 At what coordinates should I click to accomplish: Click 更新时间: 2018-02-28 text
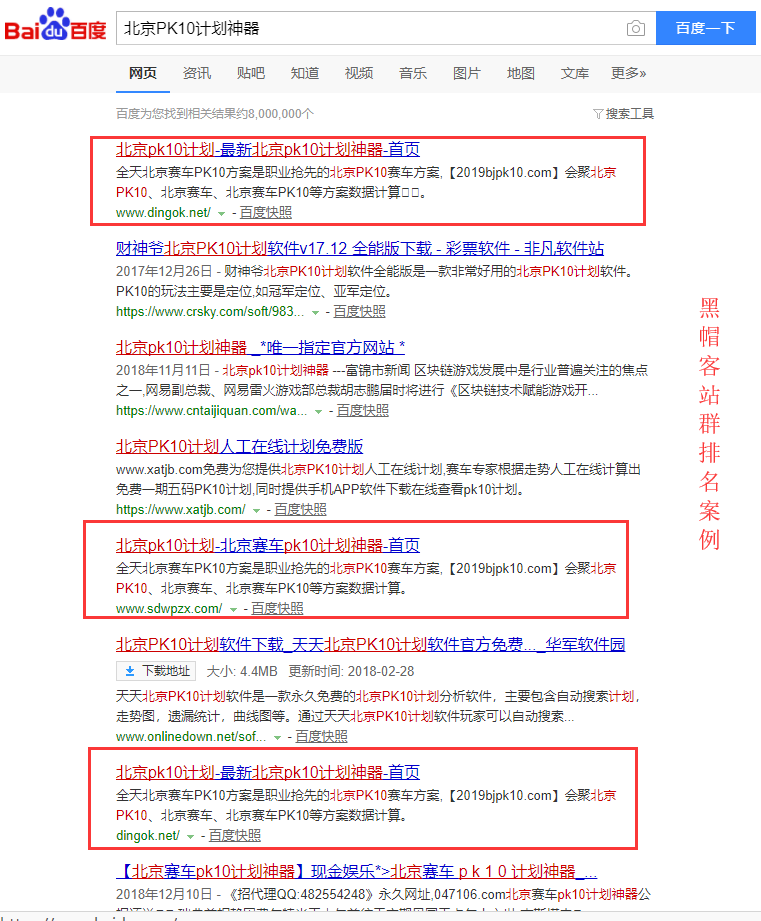point(351,671)
